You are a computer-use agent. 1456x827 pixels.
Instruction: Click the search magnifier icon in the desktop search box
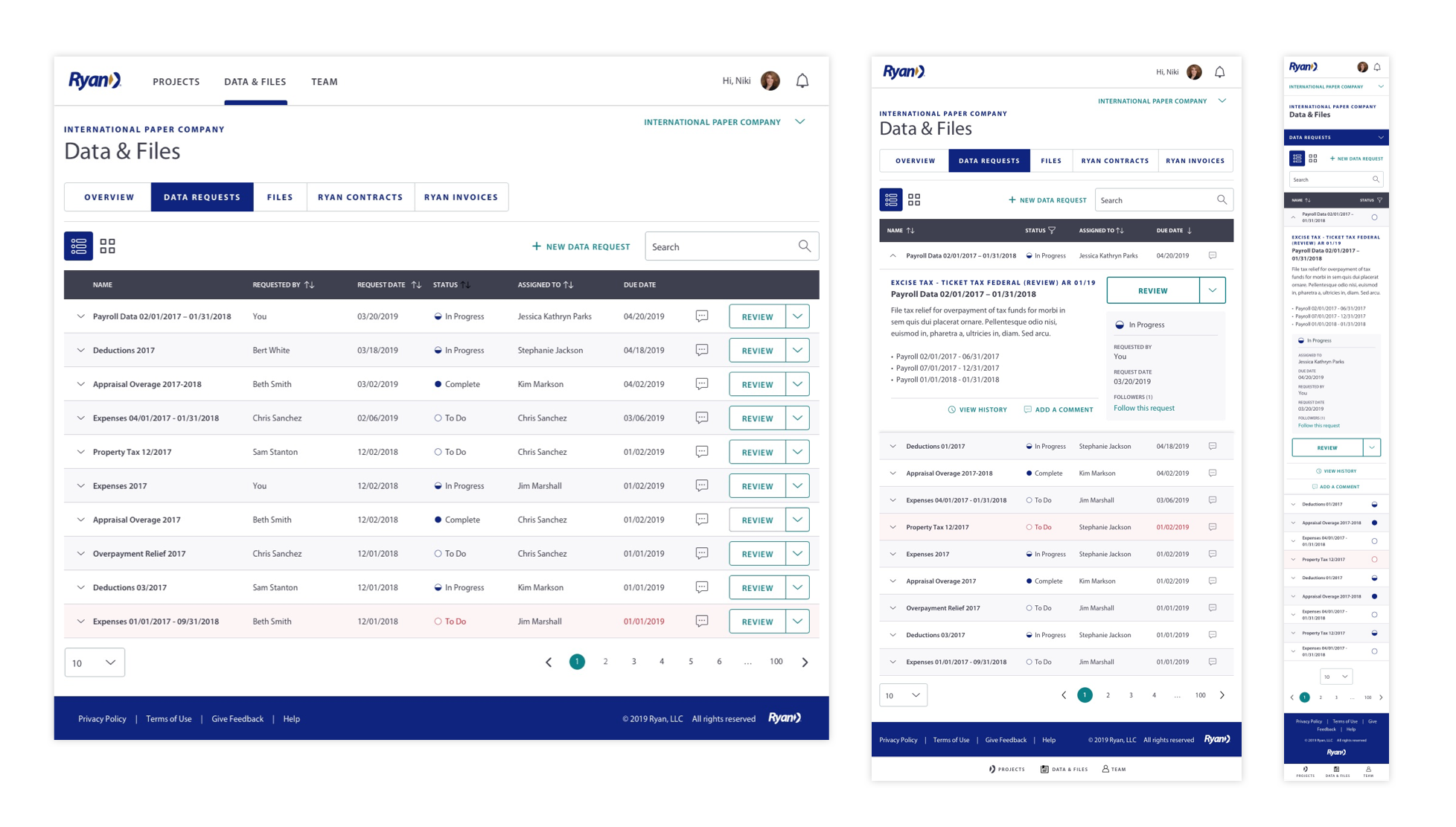[804, 246]
